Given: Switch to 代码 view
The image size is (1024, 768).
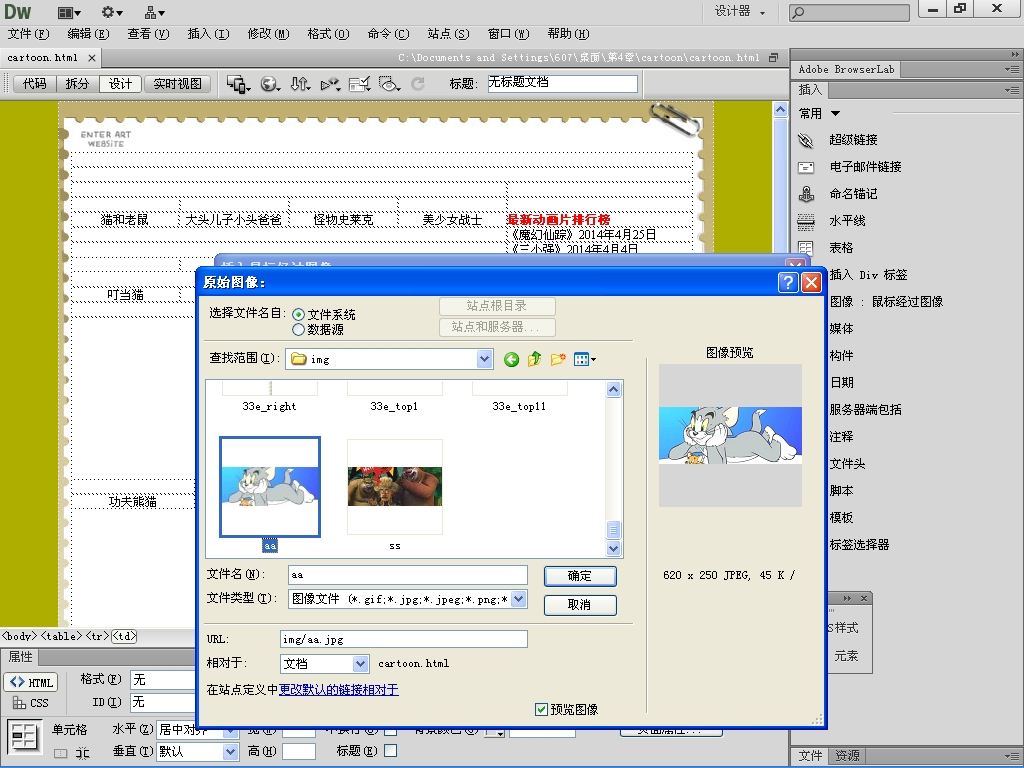Looking at the screenshot, I should (35, 84).
